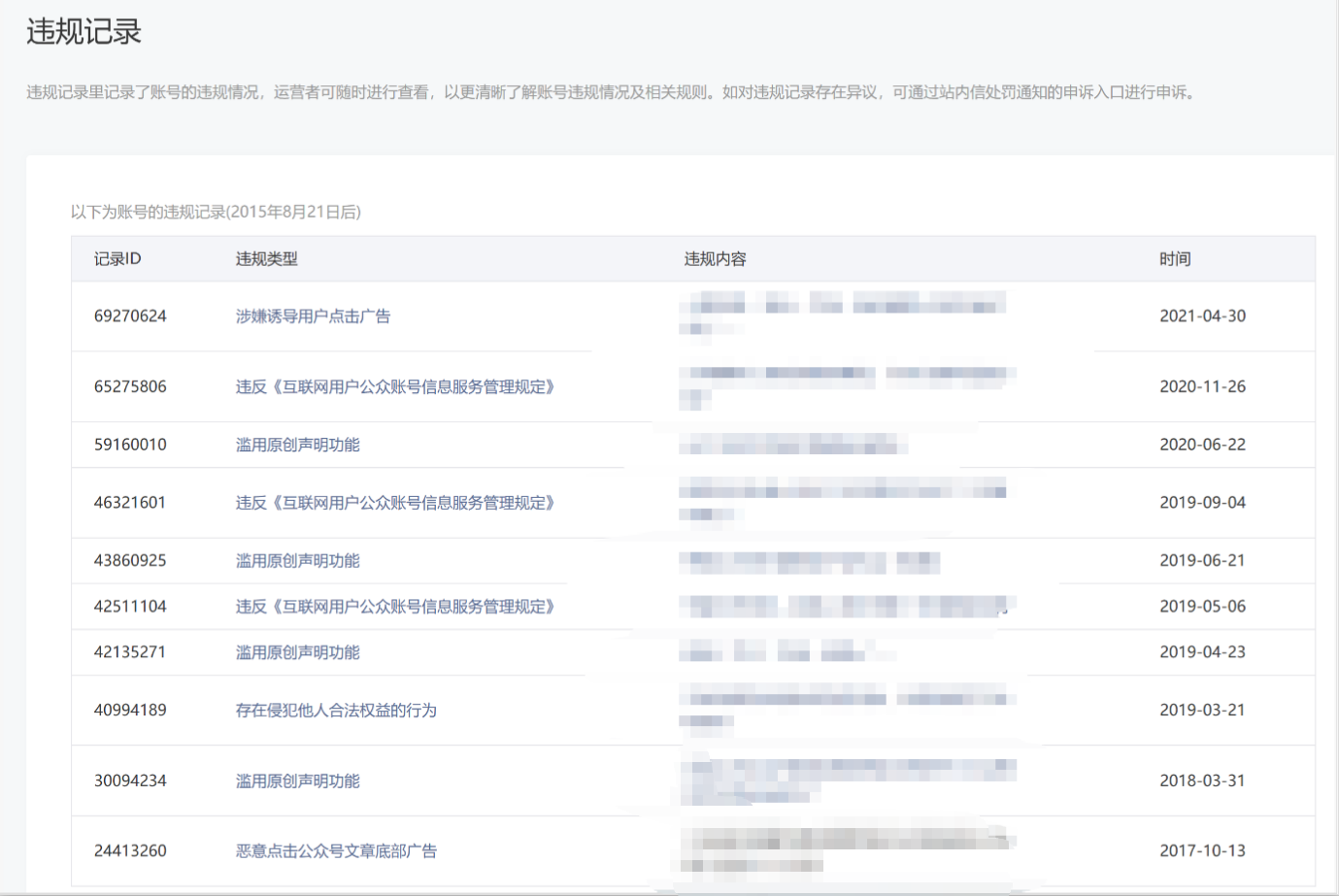The width and height of the screenshot is (1339, 896).
Task: Select the violation type link for record 46321601
Action: coord(395,503)
